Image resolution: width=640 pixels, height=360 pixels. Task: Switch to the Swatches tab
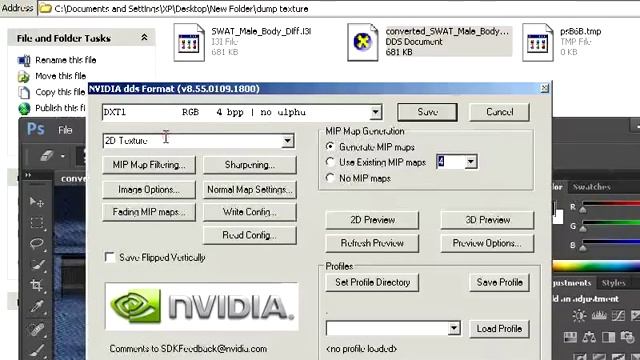591,187
